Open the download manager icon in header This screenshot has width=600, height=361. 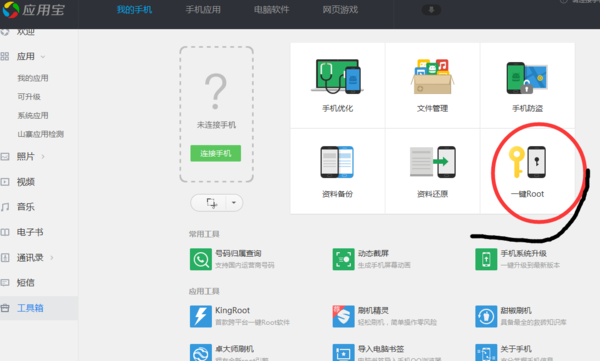point(431,10)
